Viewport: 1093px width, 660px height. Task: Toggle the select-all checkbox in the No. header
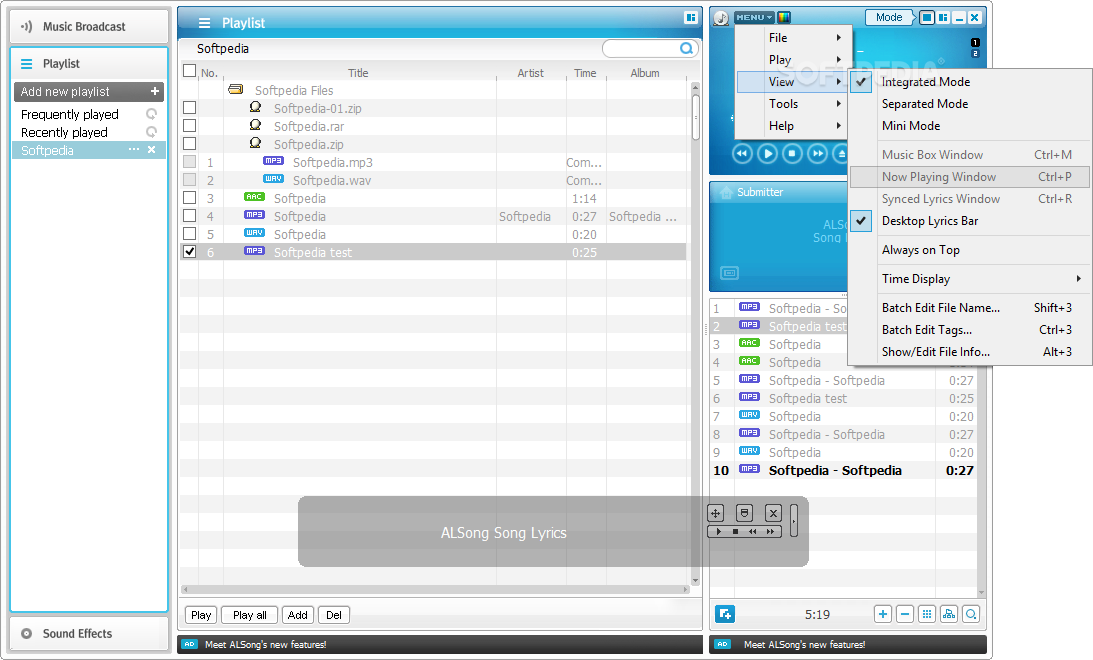pos(190,70)
